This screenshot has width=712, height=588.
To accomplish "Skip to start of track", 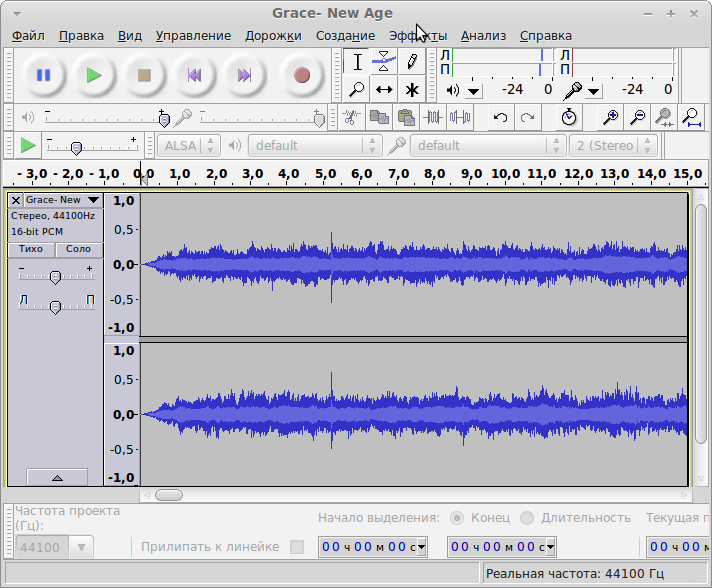I will pyautogui.click(x=194, y=75).
